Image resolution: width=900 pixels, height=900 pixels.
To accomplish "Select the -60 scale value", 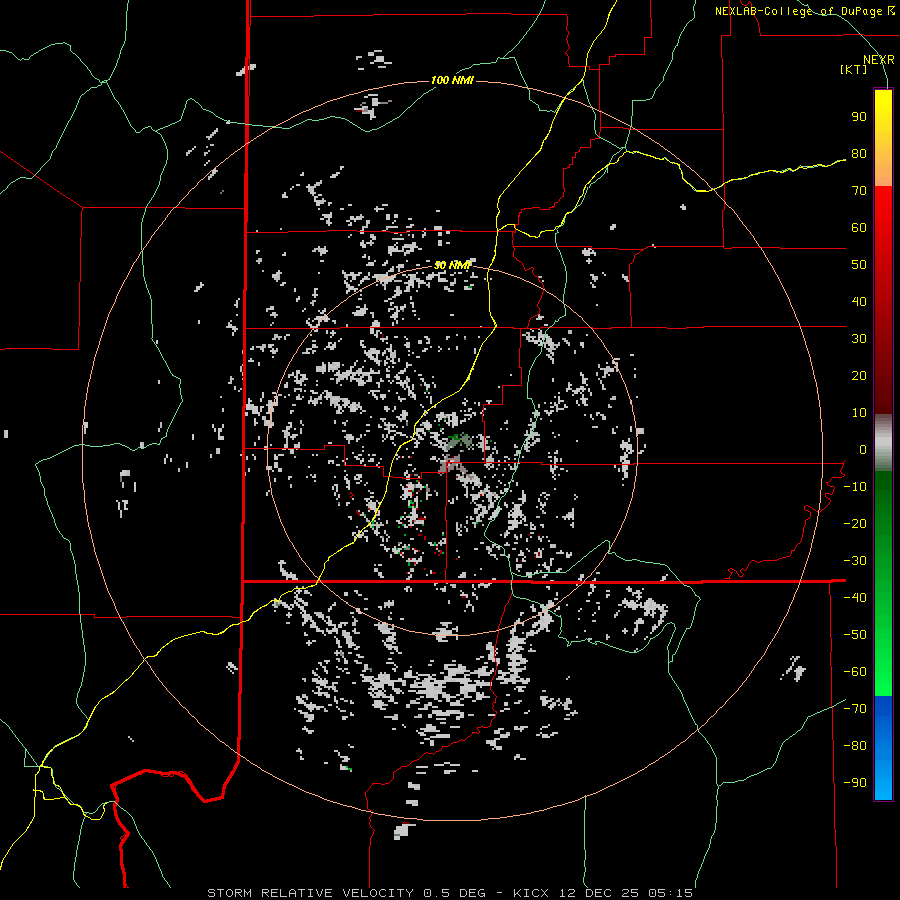I will [855, 672].
